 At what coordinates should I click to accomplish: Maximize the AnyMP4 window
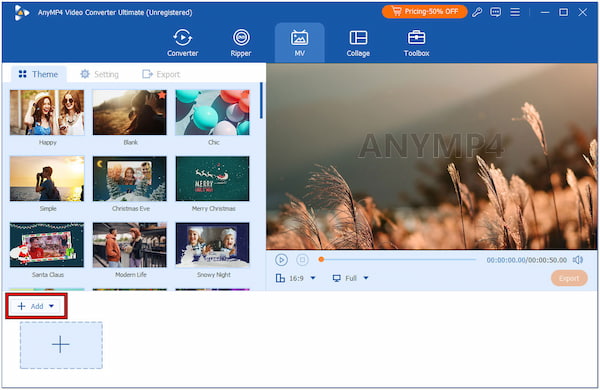point(563,12)
